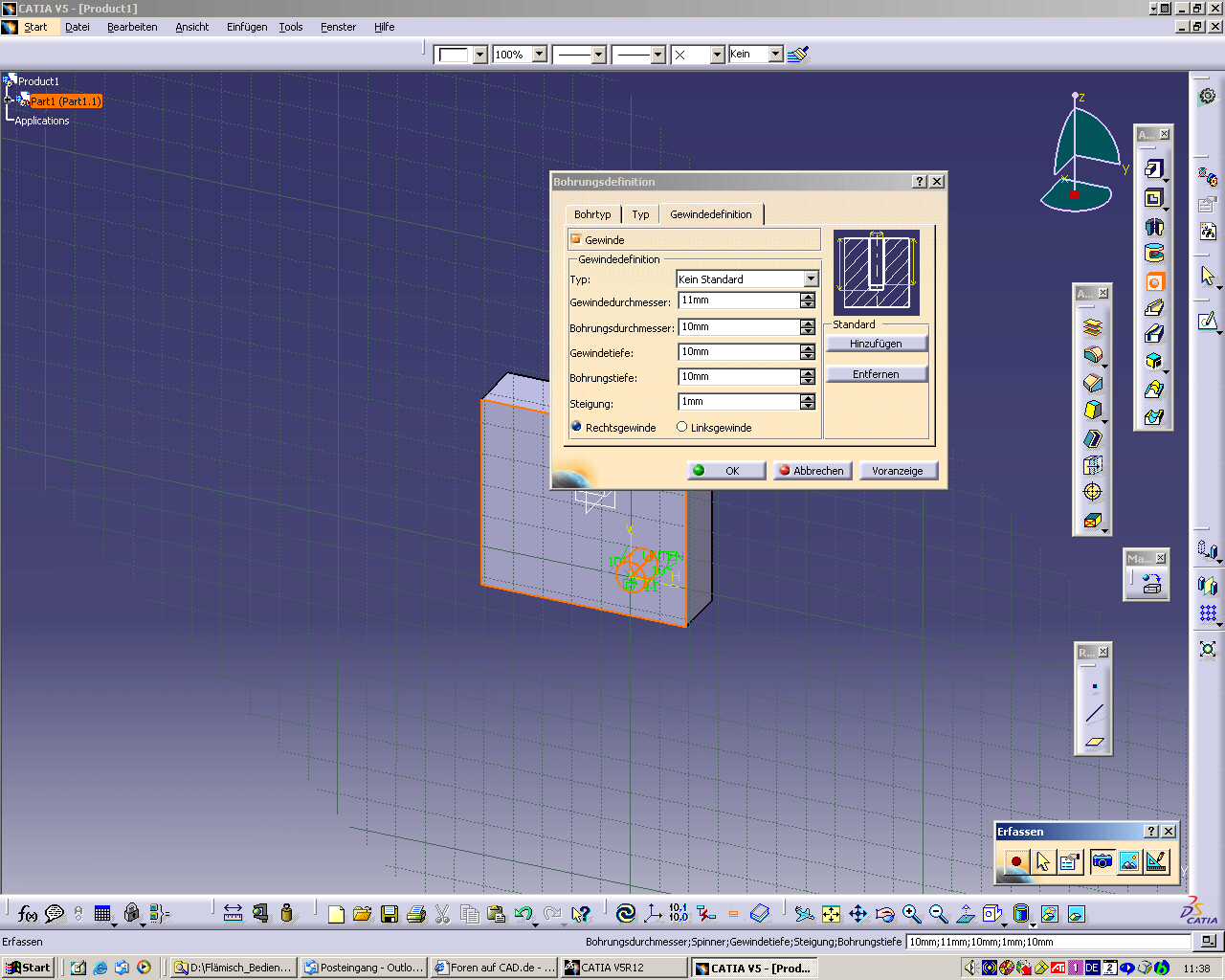Select the Pad tool icon
This screenshot has height=980, width=1225.
(x=1154, y=170)
